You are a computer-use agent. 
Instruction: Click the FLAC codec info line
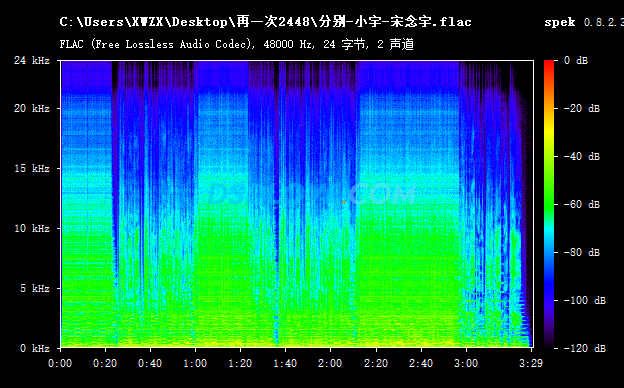(237, 44)
